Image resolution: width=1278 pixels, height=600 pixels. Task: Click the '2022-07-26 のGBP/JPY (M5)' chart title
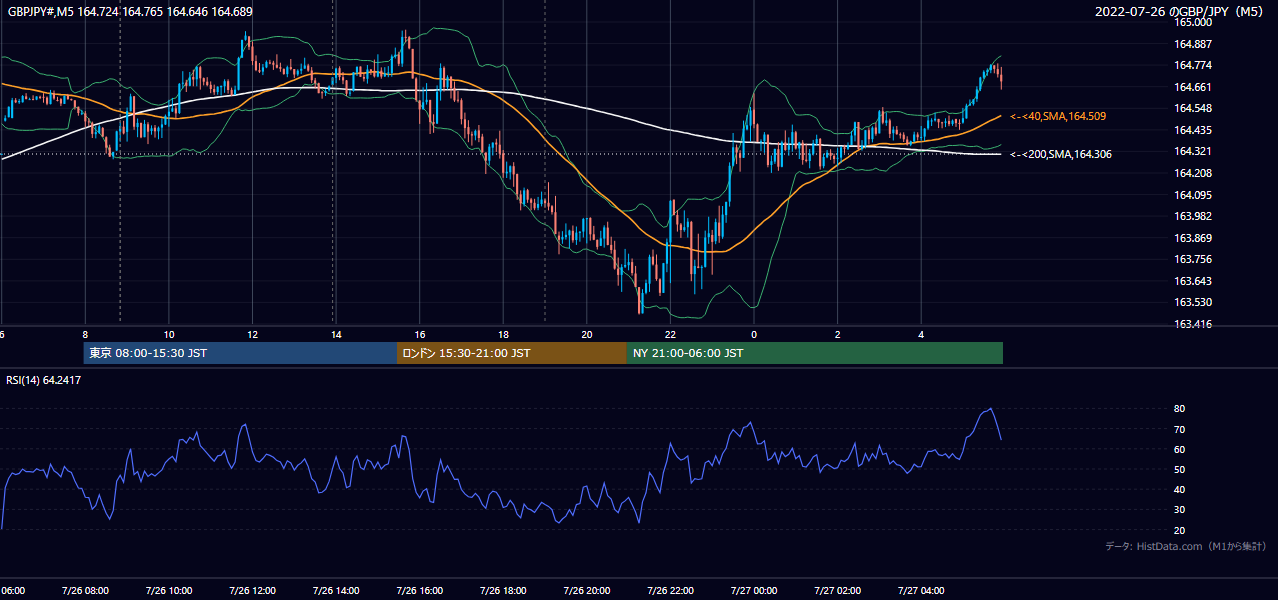[1181, 12]
